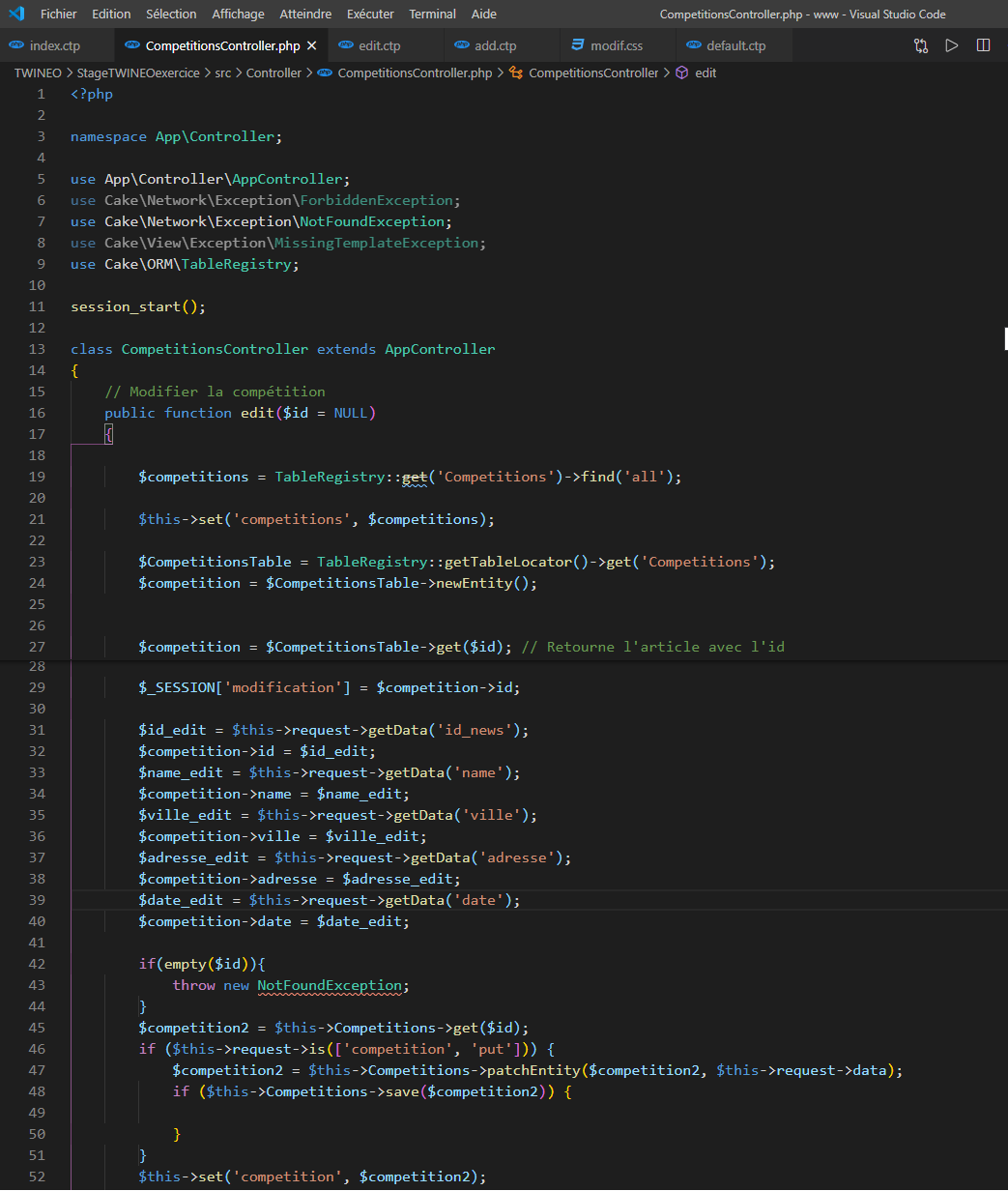Screen dimensions: 1008x1191
Task: Click line number 16 in the gutter
Action: pyautogui.click(x=37, y=413)
